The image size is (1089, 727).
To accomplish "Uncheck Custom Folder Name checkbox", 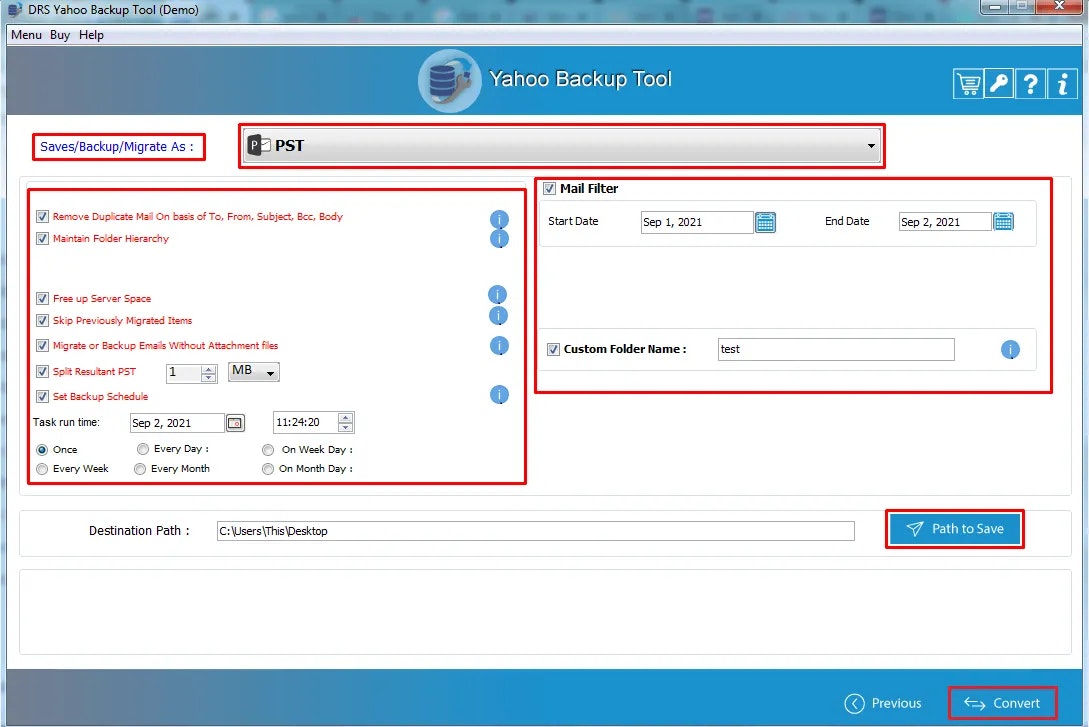I will (x=553, y=349).
